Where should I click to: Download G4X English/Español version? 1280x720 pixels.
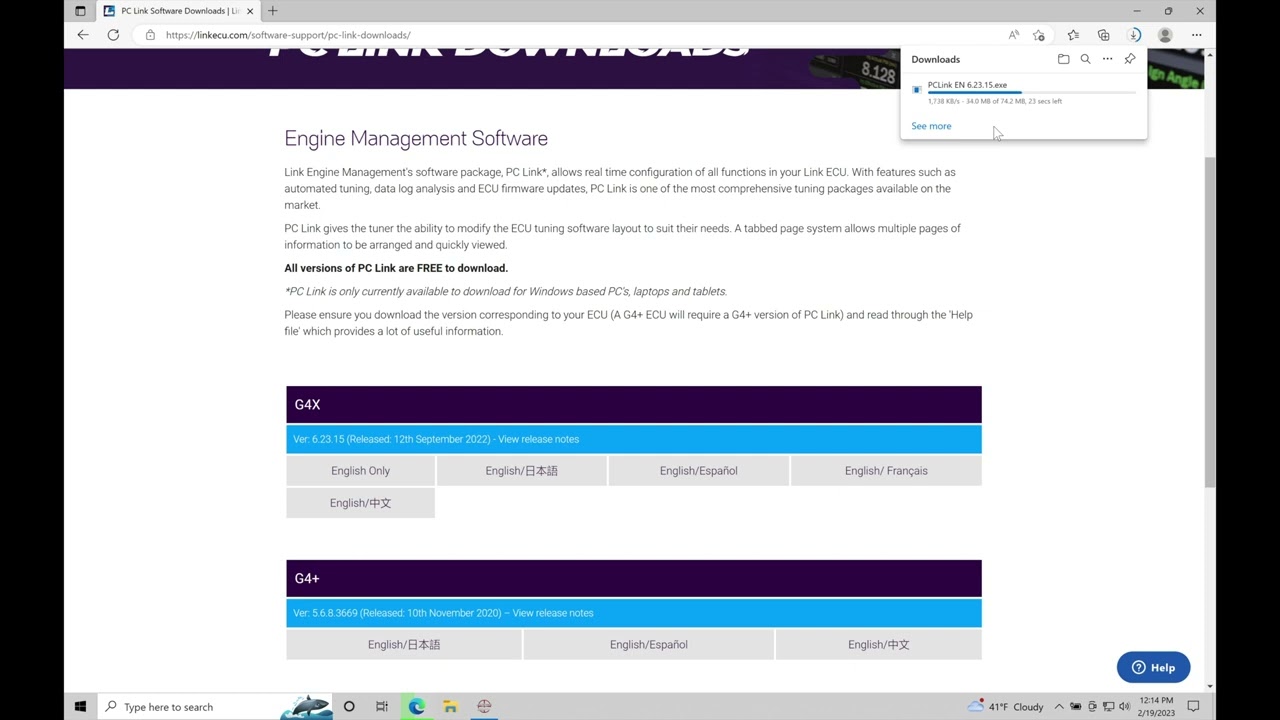tap(698, 471)
